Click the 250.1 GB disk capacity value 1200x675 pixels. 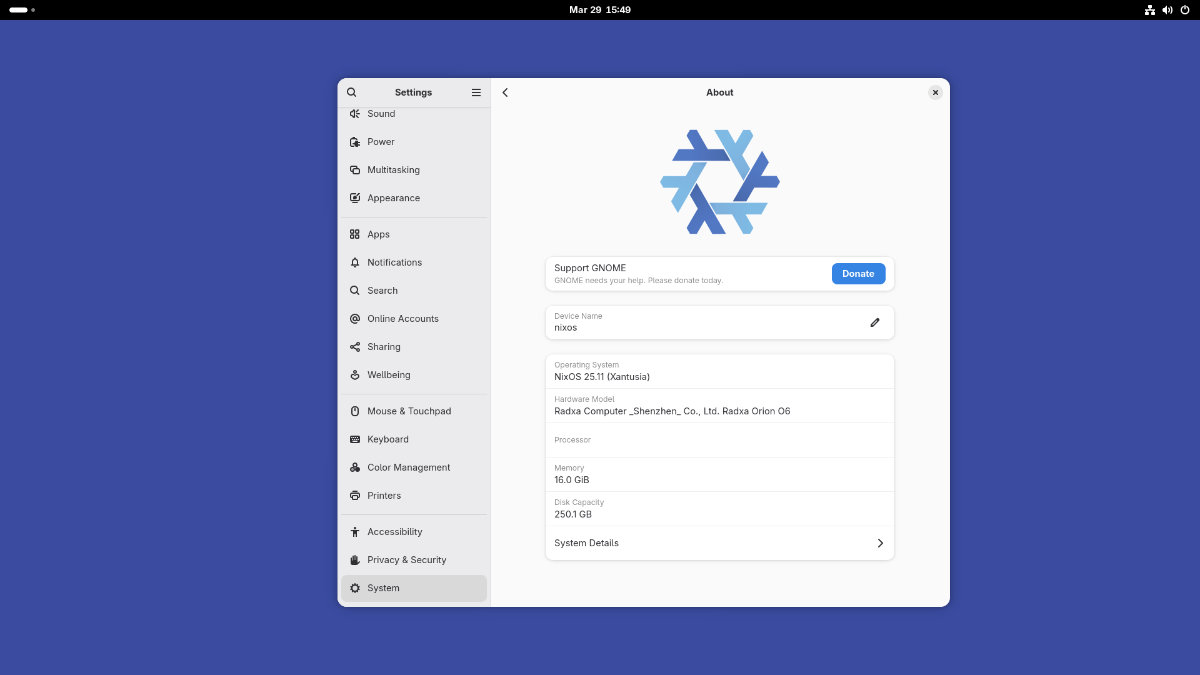(573, 514)
